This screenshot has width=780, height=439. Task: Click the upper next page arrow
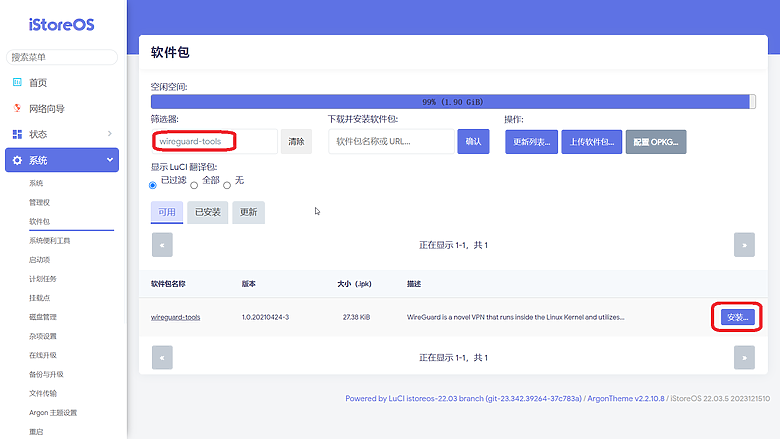coord(744,245)
